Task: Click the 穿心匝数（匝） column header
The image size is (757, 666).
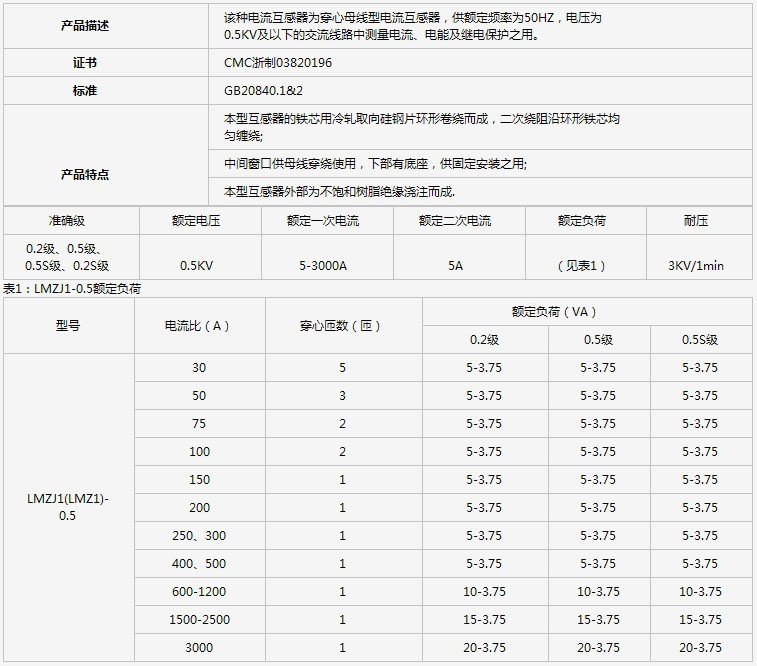Action: [x=342, y=326]
